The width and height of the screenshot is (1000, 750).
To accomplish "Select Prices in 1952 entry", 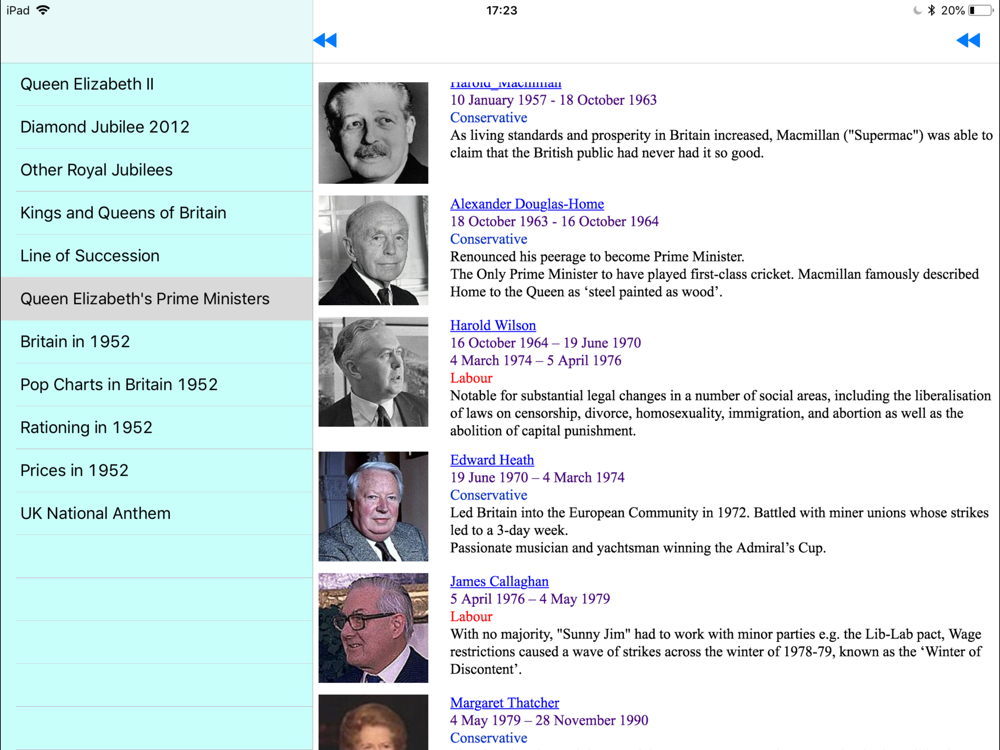I will [x=157, y=470].
